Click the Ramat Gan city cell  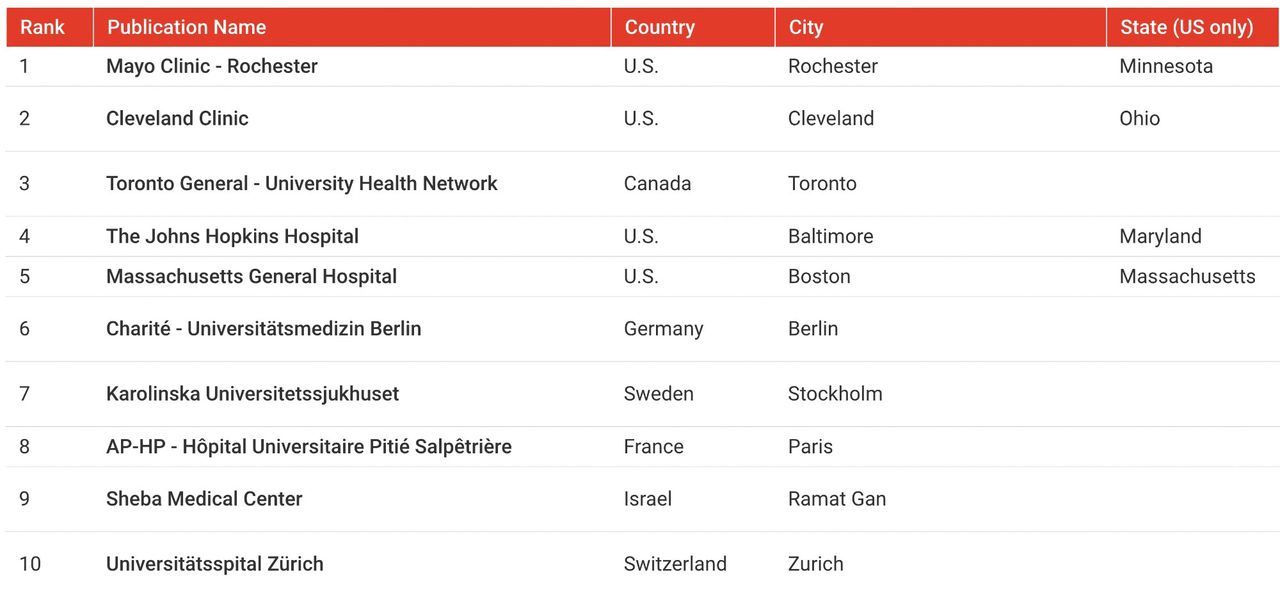[836, 498]
